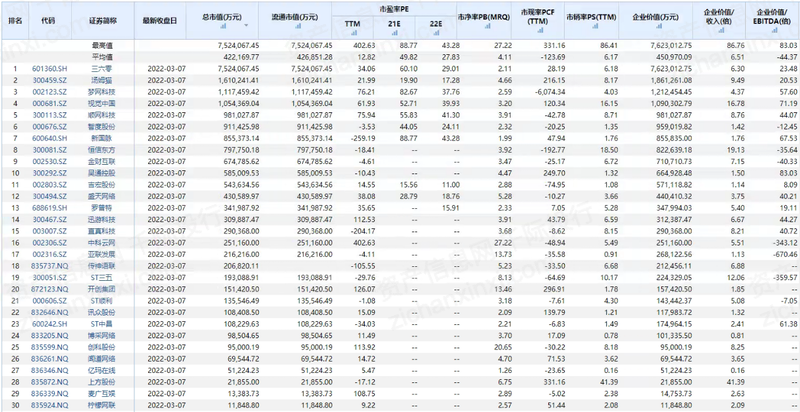Viewport: 800px width, 412px height.
Task: Open stock code 835872.NQ
Action: pyautogui.click(x=48, y=382)
